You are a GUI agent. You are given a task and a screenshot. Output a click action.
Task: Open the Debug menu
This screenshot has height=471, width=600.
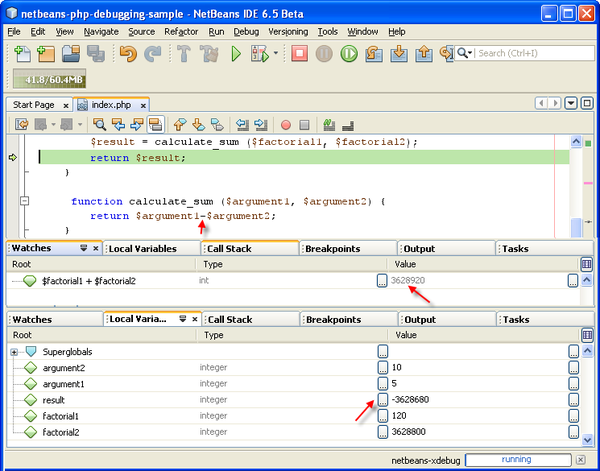click(x=245, y=32)
